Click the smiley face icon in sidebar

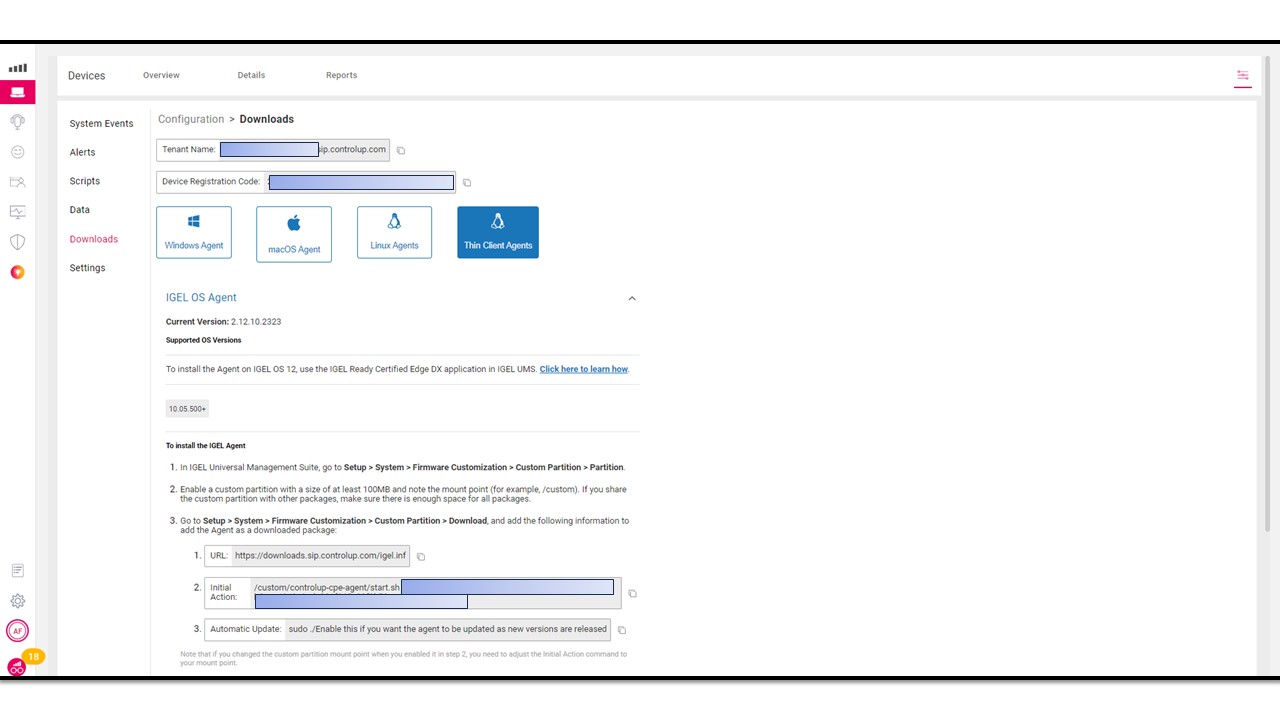pyautogui.click(x=17, y=152)
